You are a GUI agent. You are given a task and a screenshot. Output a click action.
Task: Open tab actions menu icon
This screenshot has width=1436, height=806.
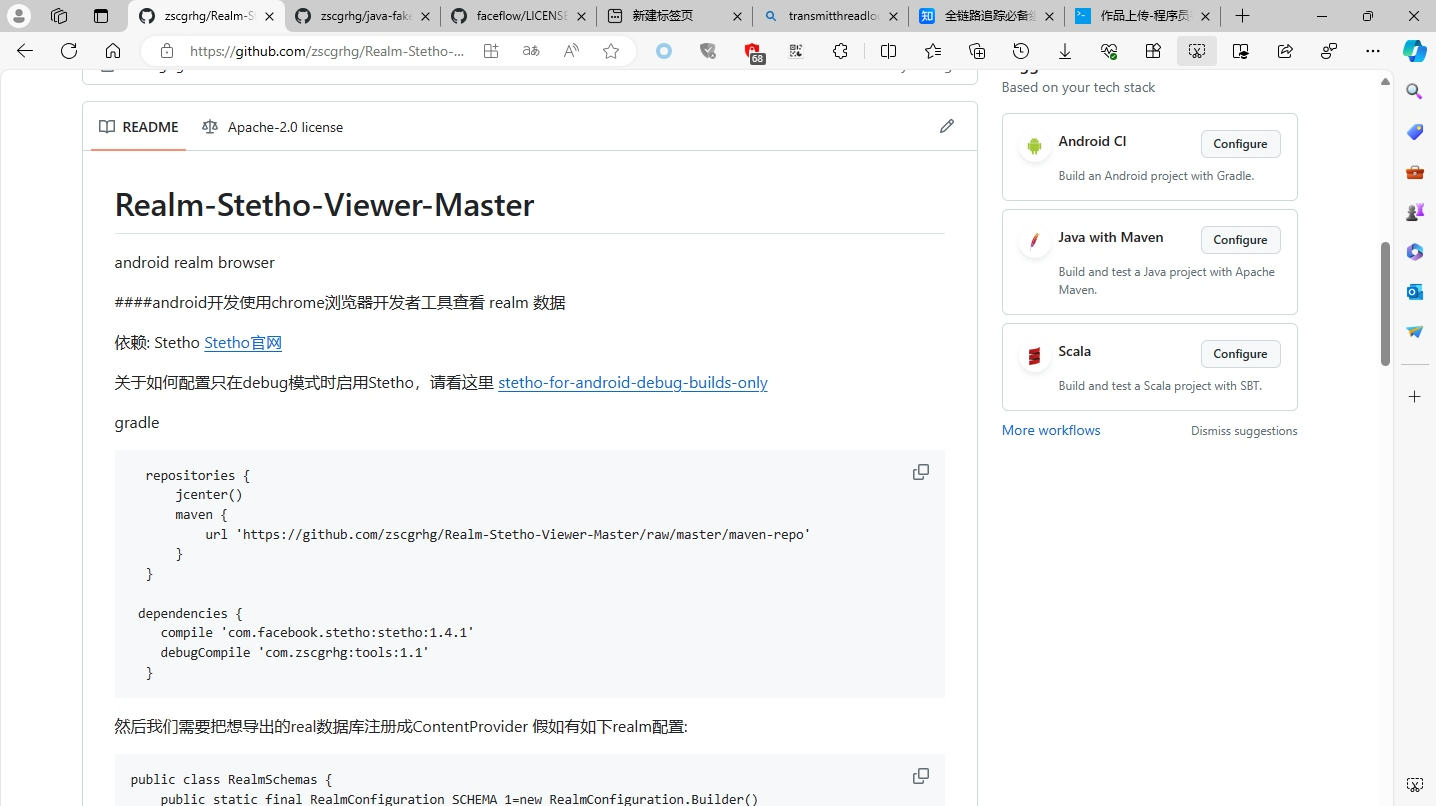click(x=101, y=16)
